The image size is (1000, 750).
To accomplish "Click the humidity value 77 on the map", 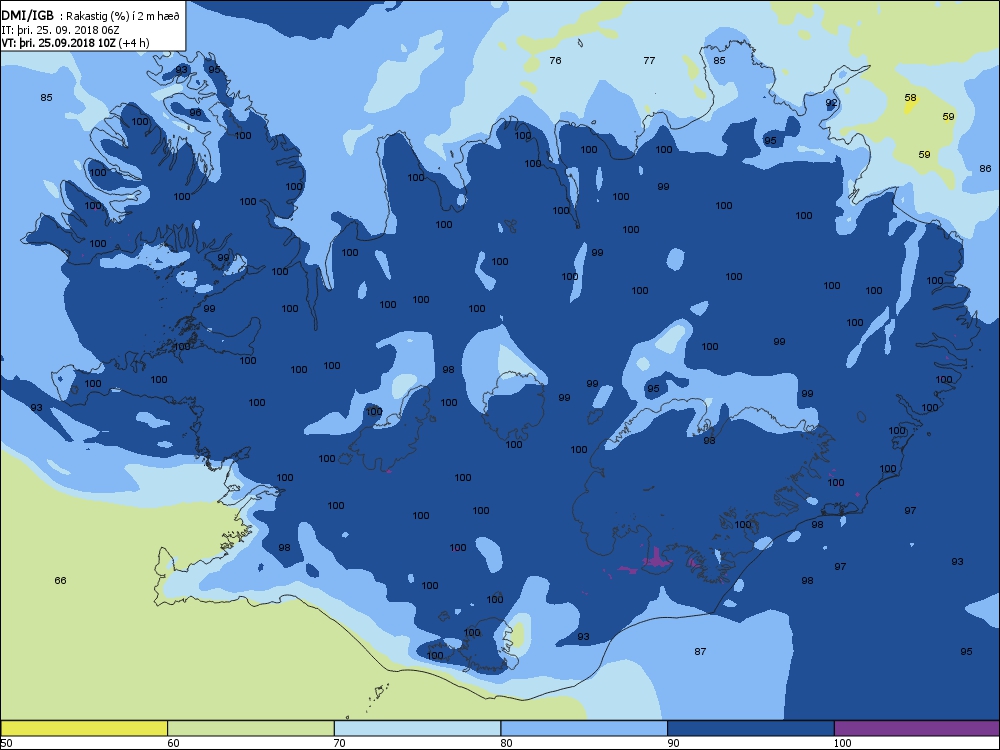I will click(649, 61).
